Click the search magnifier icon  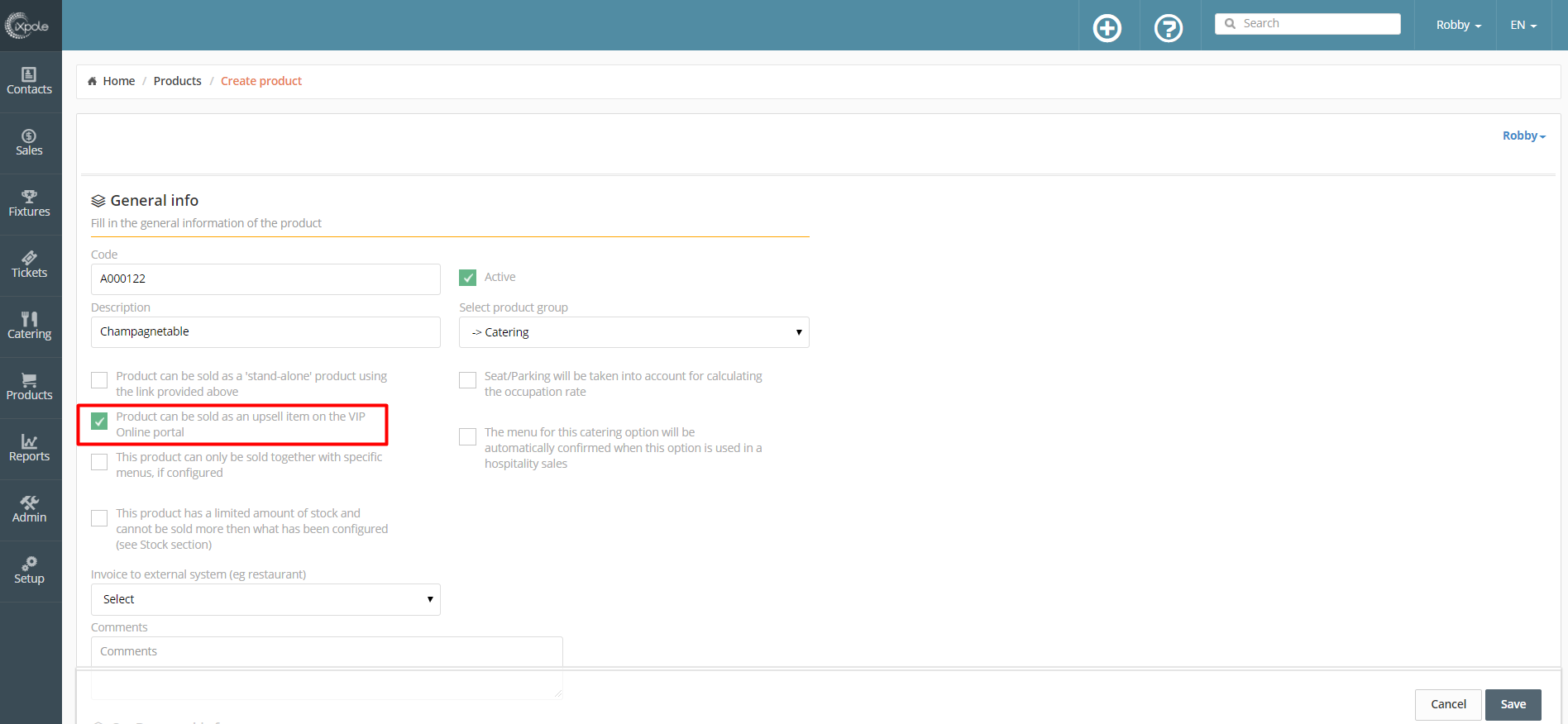1230,24
